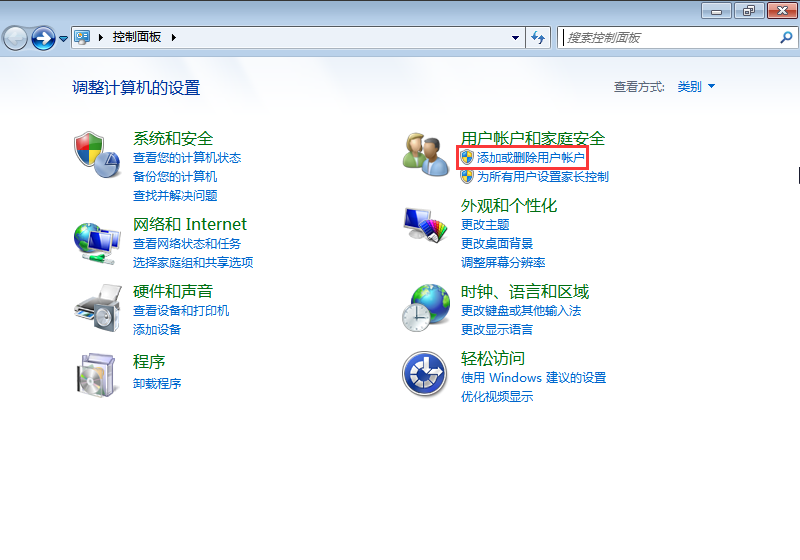800x560 pixels.
Task: Click the Ease of Access icon
Action: [x=425, y=374]
